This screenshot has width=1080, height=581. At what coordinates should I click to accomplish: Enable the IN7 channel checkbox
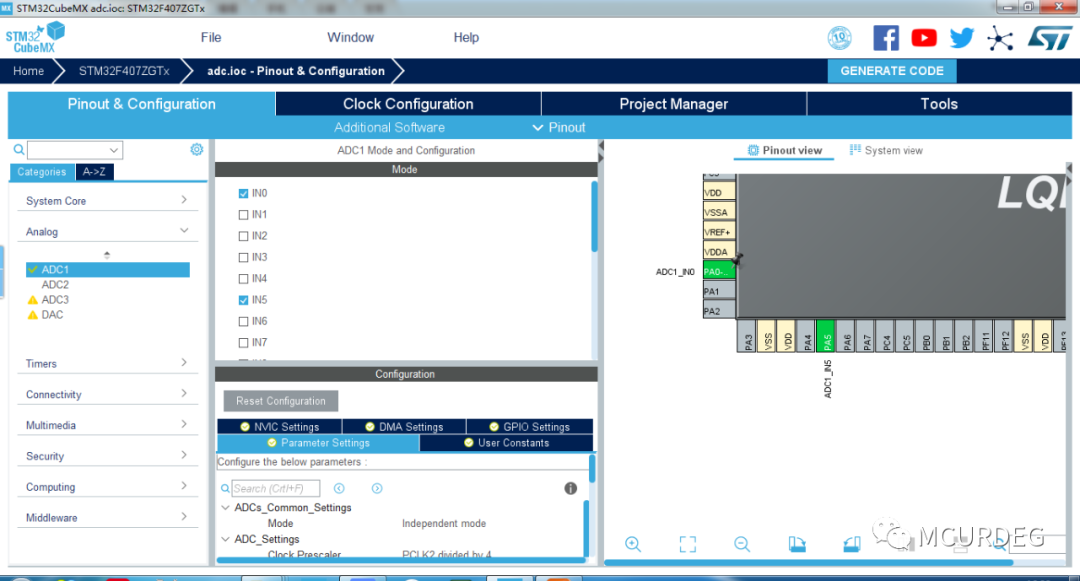click(243, 343)
